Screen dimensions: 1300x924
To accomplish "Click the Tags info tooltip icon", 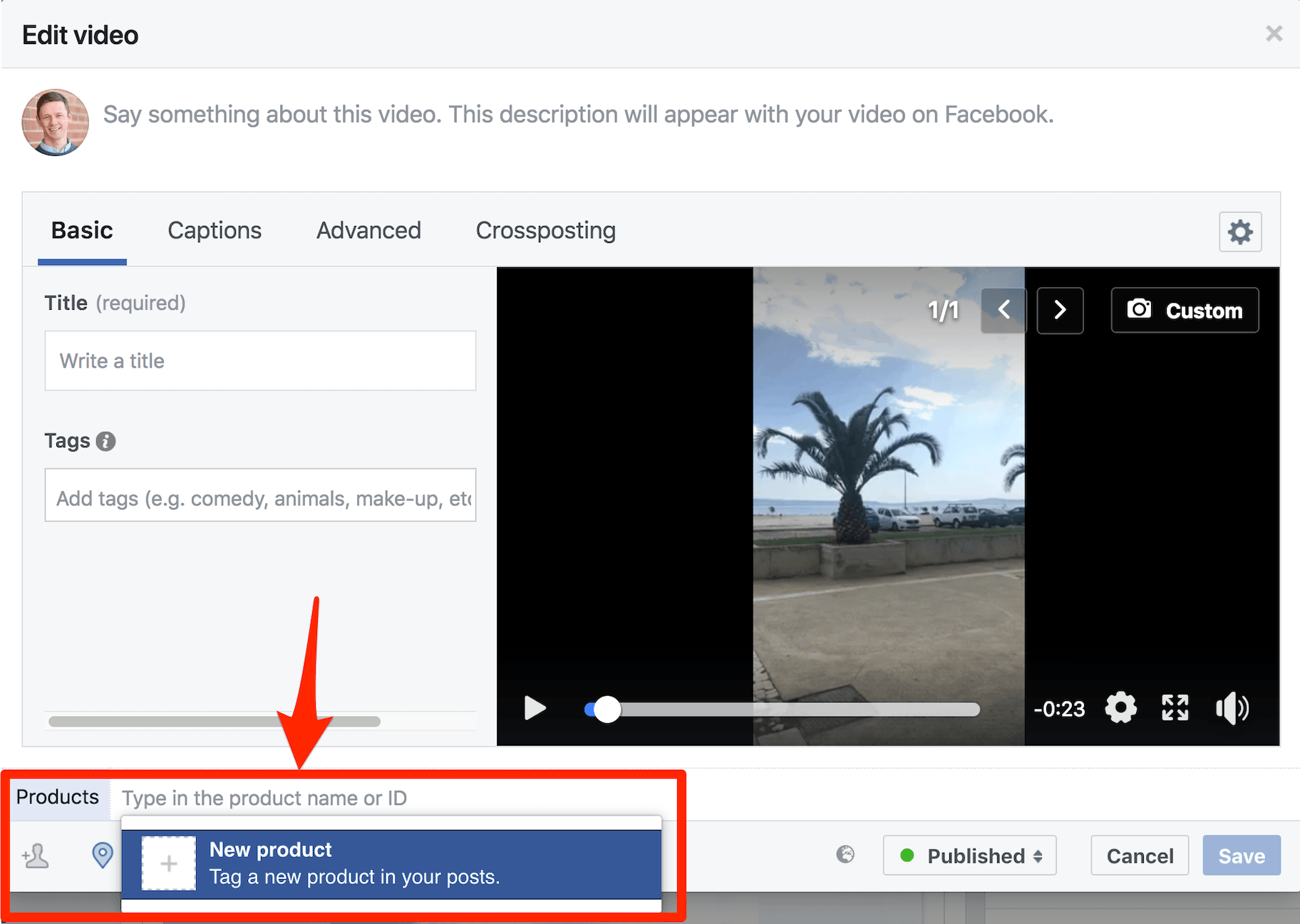I will tap(107, 441).
